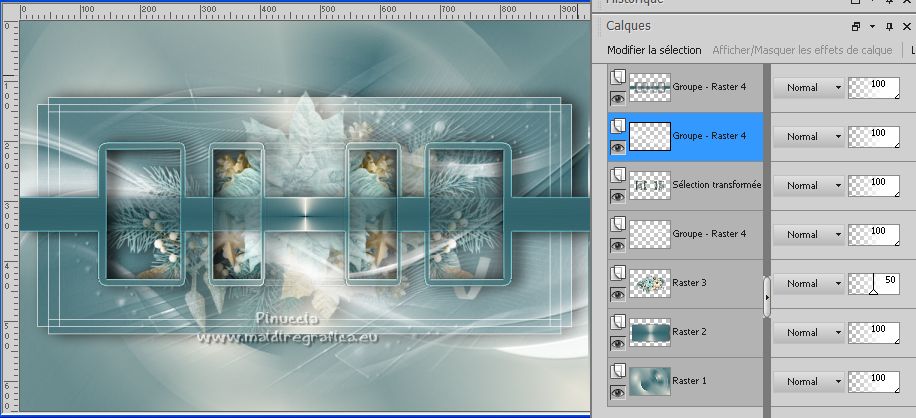Select the Raster 3 layer thumbnail
Image resolution: width=916 pixels, height=418 pixels.
coord(650,283)
